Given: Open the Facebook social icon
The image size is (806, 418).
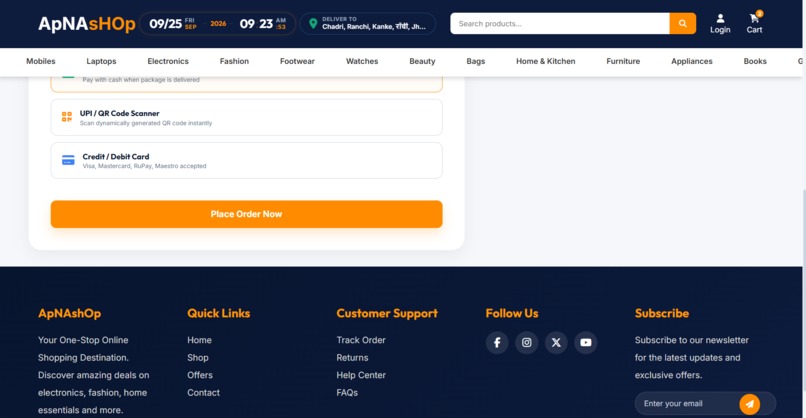Looking at the screenshot, I should pyautogui.click(x=497, y=342).
